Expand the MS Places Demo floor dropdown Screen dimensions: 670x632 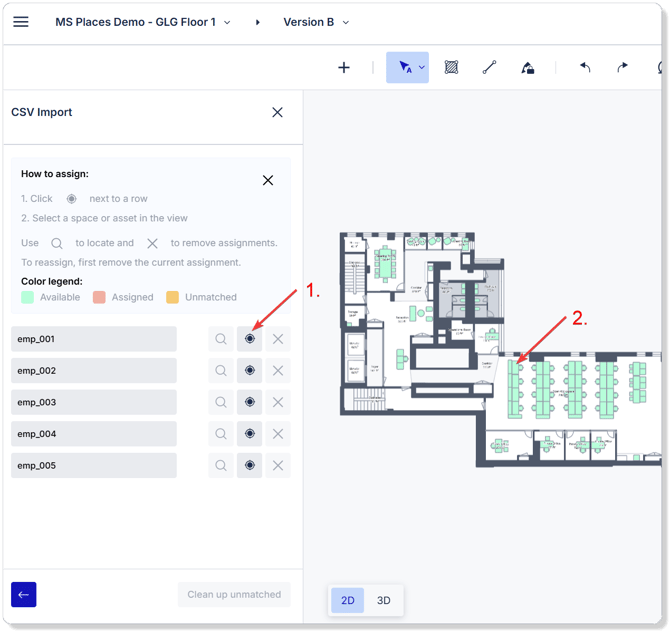[x=226, y=22]
